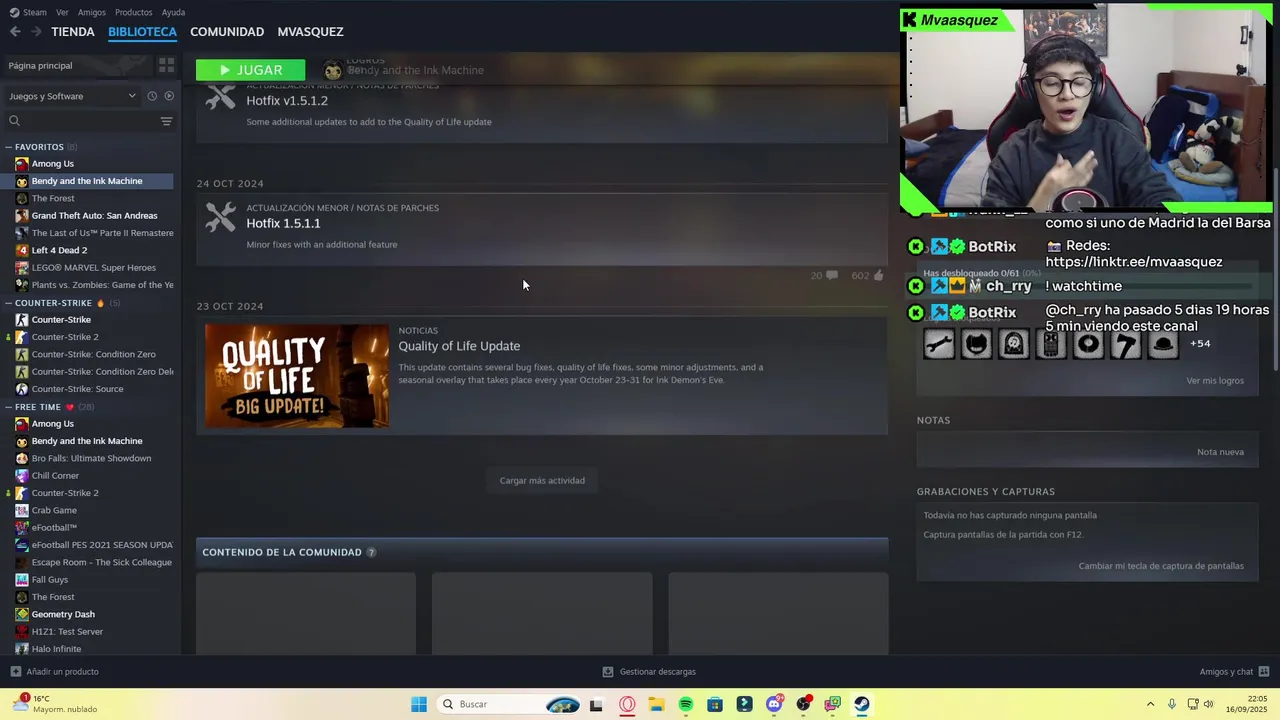The height and width of the screenshot is (720, 1280).
Task: Click the axe achievement badge
Action: pyautogui.click(x=1126, y=344)
